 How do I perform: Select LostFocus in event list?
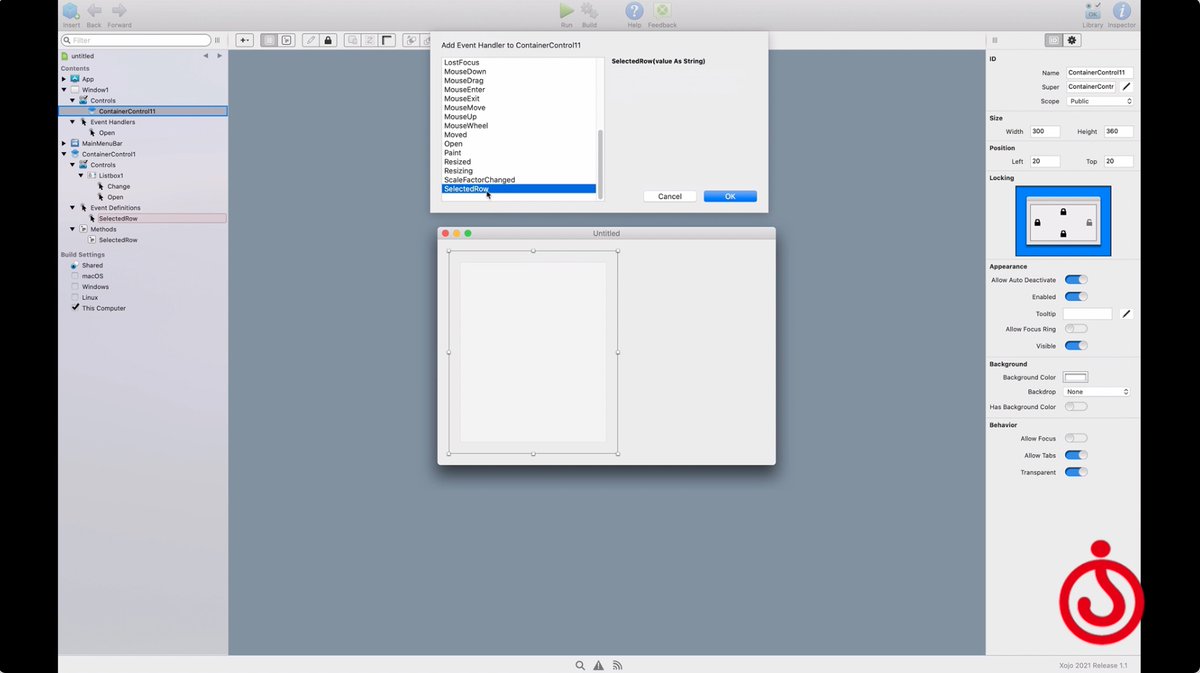[519, 63]
